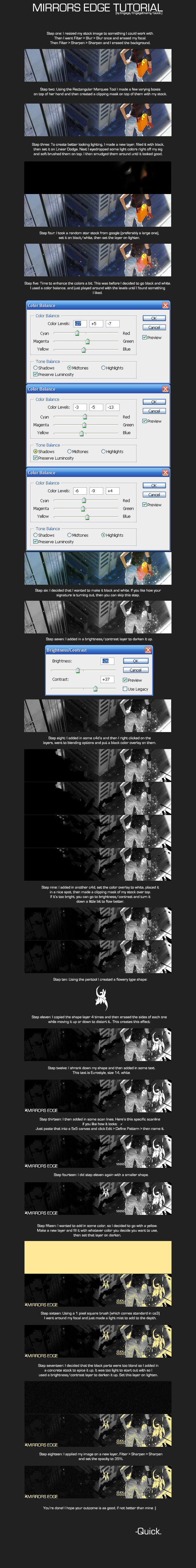Screen dimensions: 196x1568
Task: Click the Color Levels field containing -3
Action: 80,407
